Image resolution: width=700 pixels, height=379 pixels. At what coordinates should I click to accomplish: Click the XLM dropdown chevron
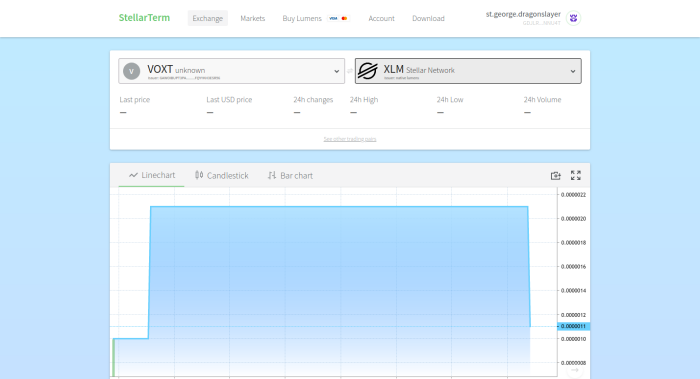tap(573, 71)
